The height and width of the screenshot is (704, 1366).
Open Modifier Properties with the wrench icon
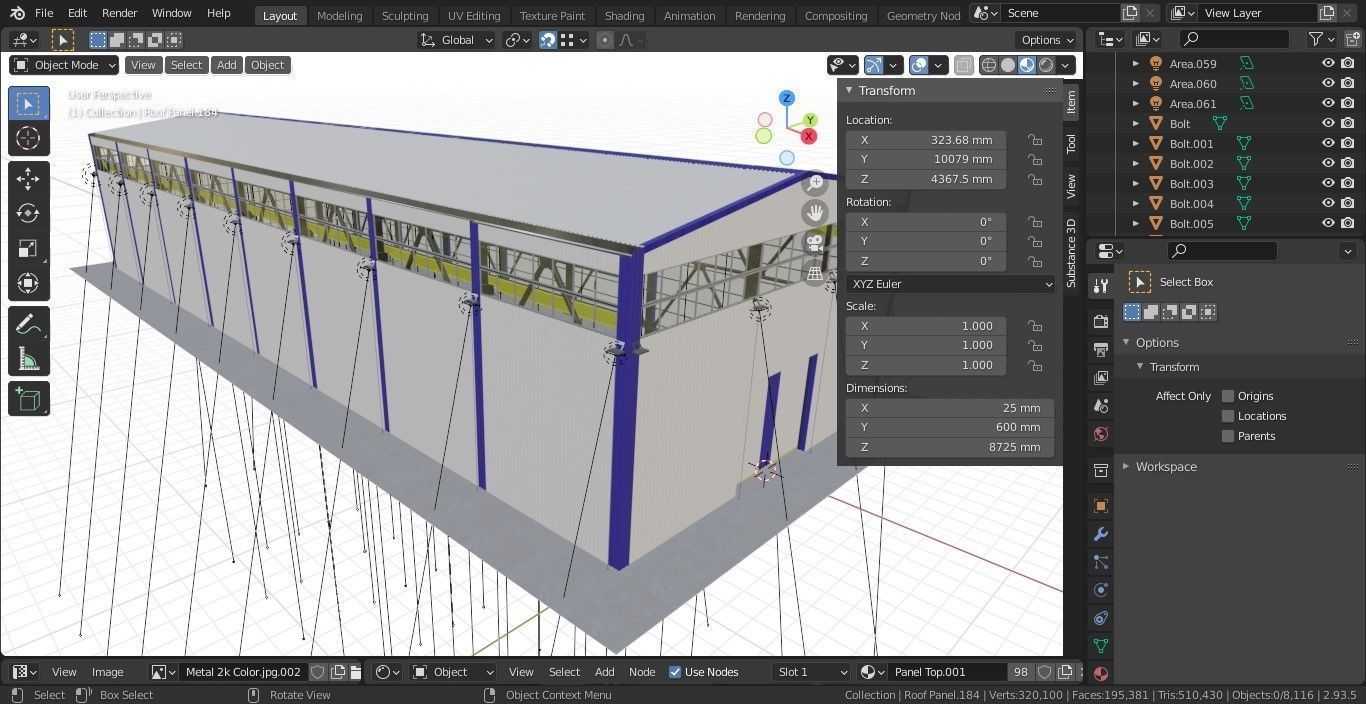coord(1101,534)
